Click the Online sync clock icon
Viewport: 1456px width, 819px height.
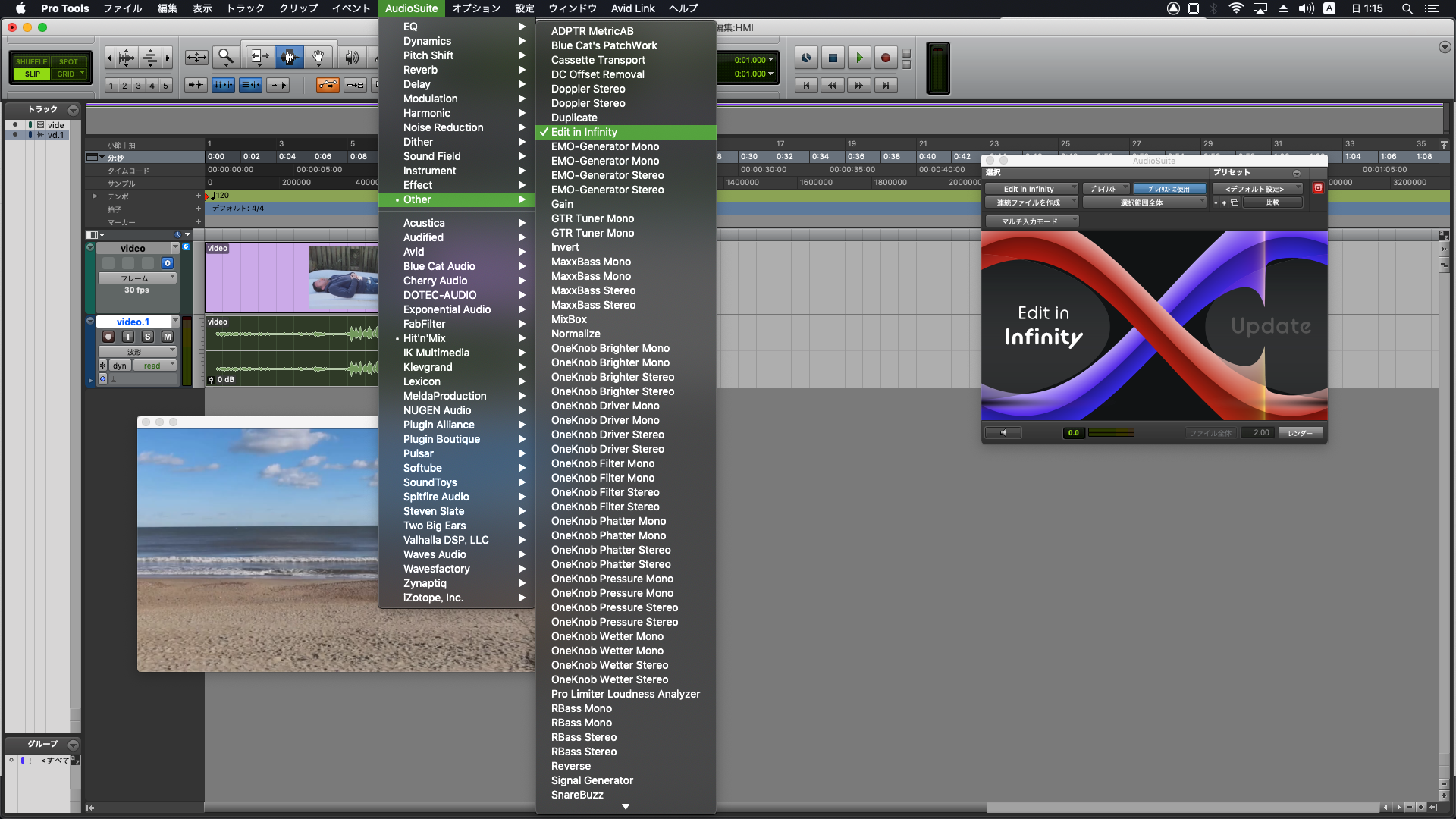(806, 58)
